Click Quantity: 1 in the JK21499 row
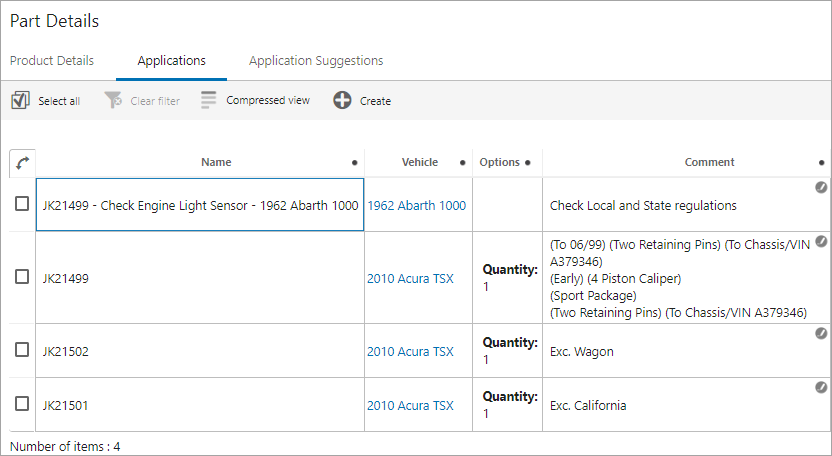 pos(510,278)
